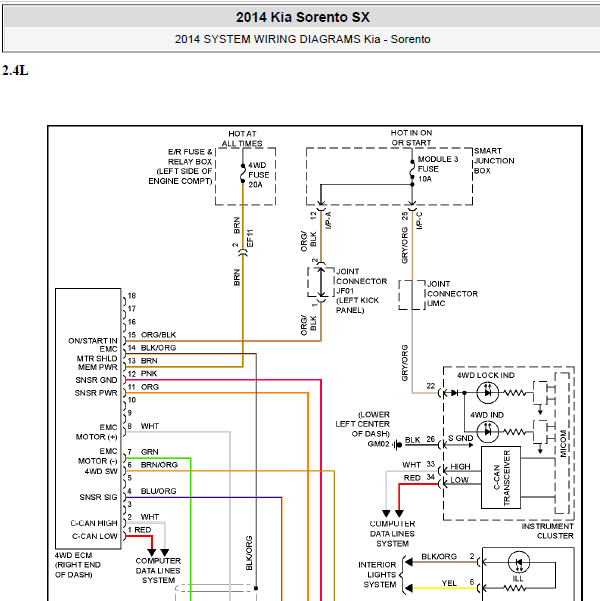Image resolution: width=600 pixels, height=601 pixels.
Task: Click the 'I/P-C' connector label
Action: click(x=419, y=220)
